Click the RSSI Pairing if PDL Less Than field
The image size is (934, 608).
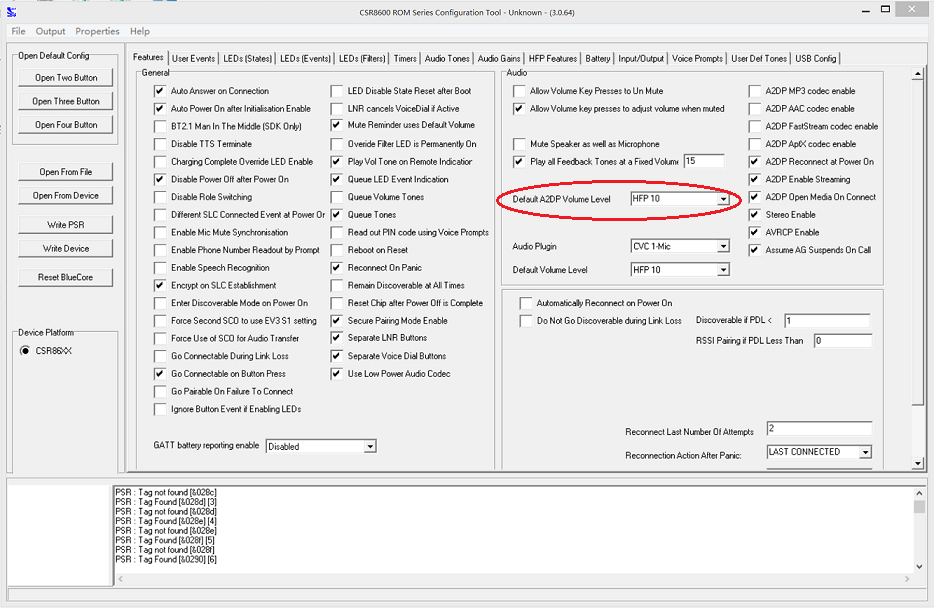(x=843, y=341)
